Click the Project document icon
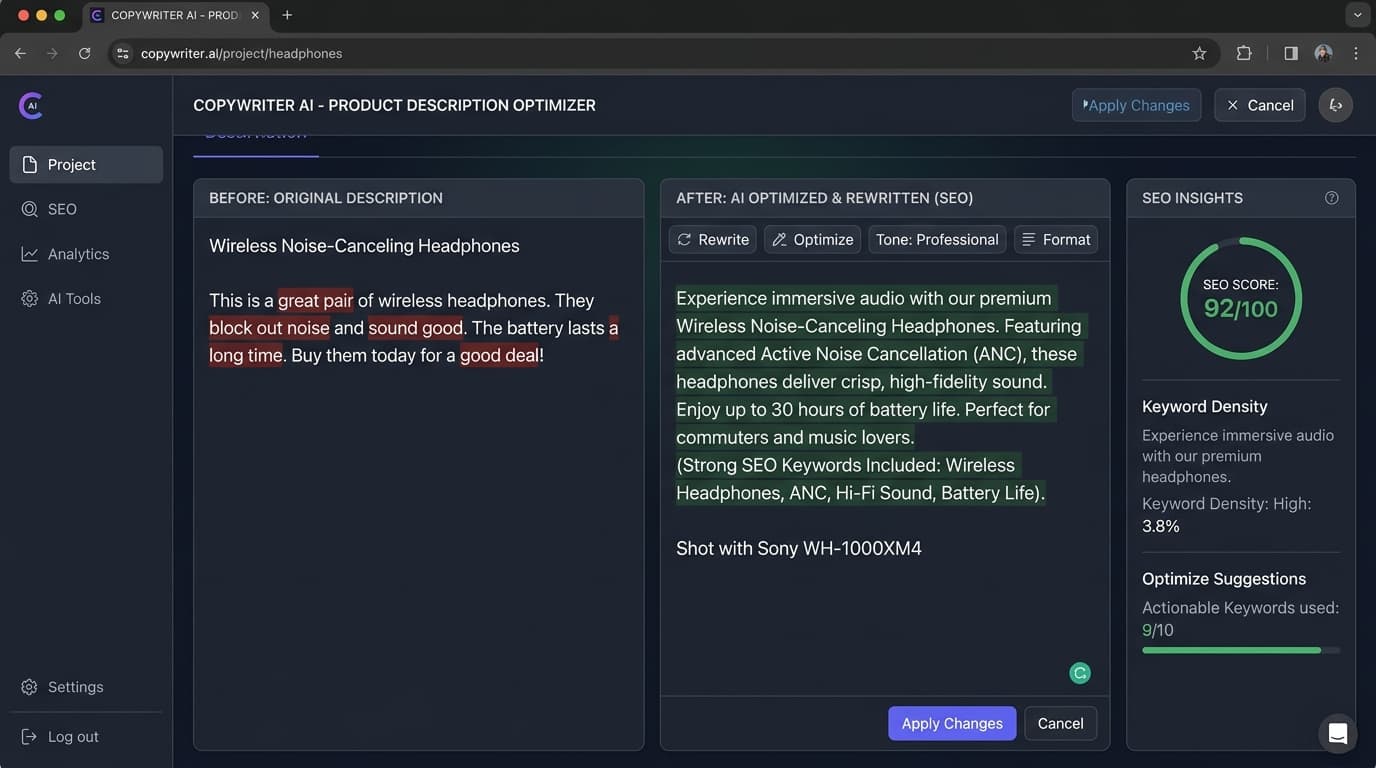Image resolution: width=1376 pixels, height=768 pixels. click(31, 164)
